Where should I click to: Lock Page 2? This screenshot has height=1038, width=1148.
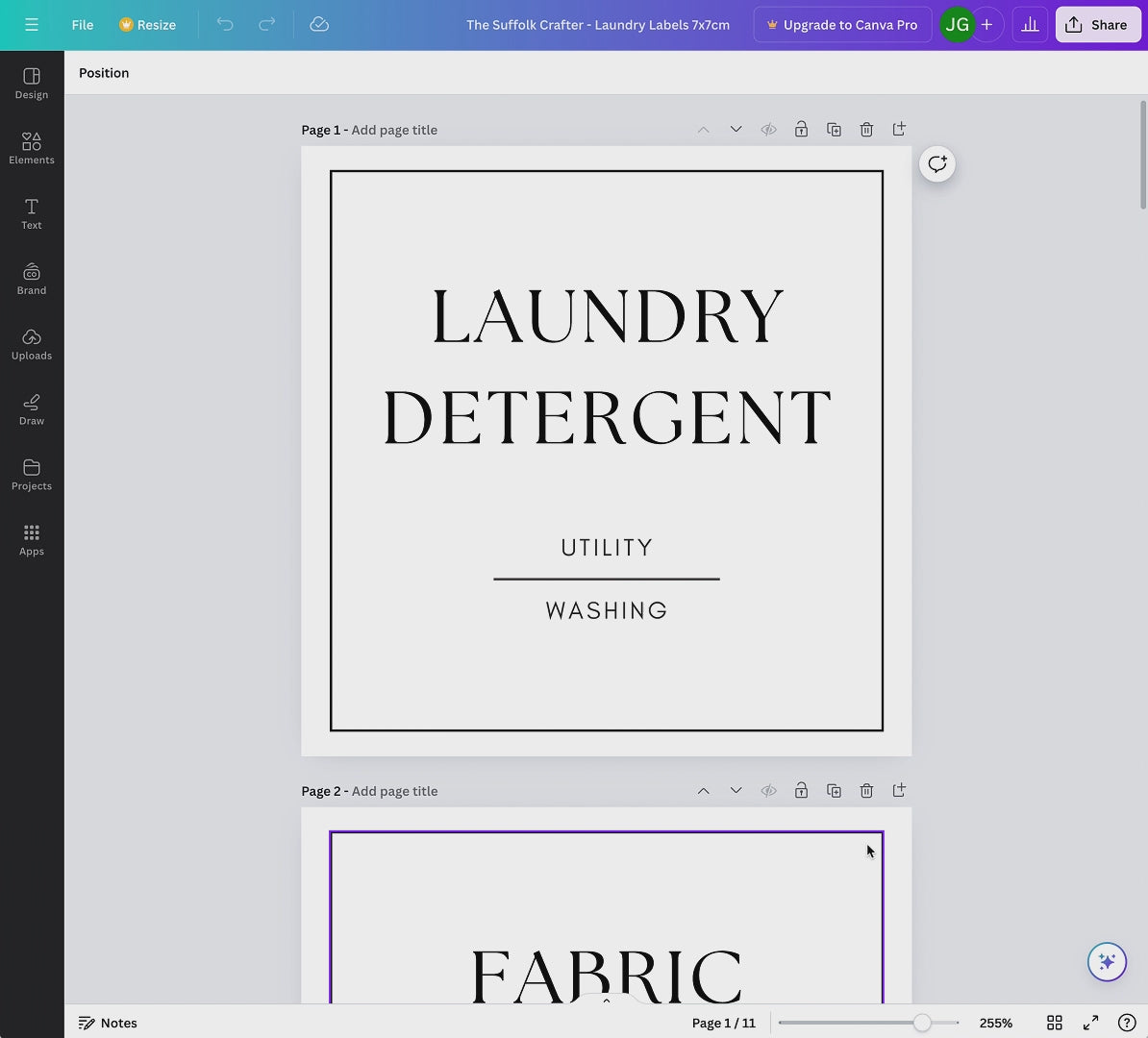801,791
